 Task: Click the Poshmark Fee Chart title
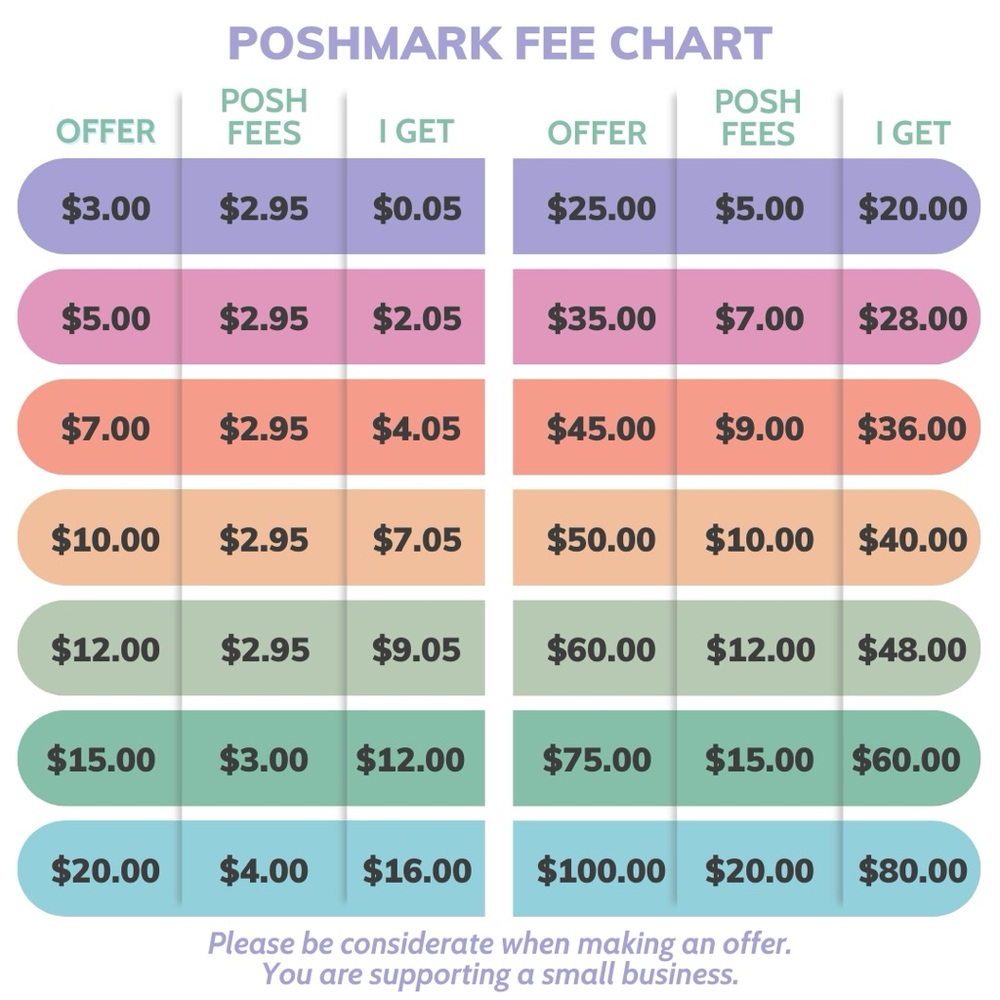pyautogui.click(x=500, y=43)
